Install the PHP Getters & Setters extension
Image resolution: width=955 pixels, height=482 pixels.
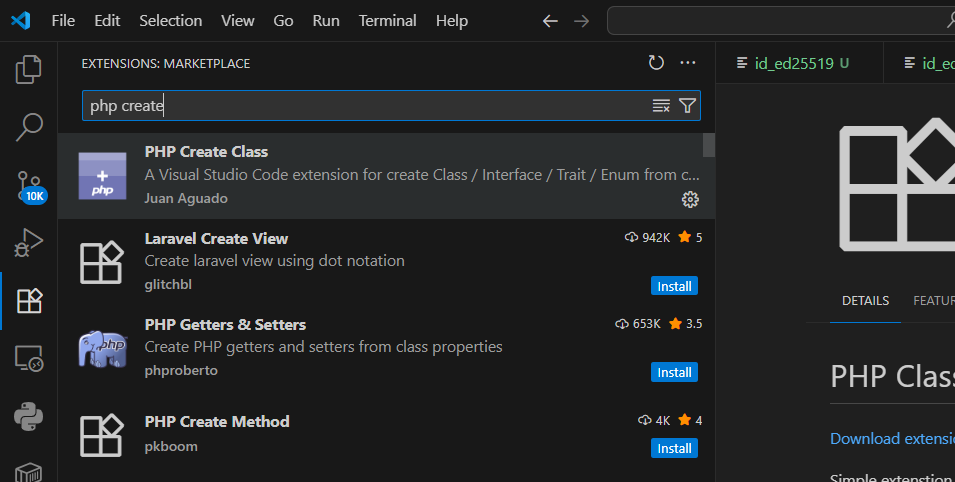674,372
